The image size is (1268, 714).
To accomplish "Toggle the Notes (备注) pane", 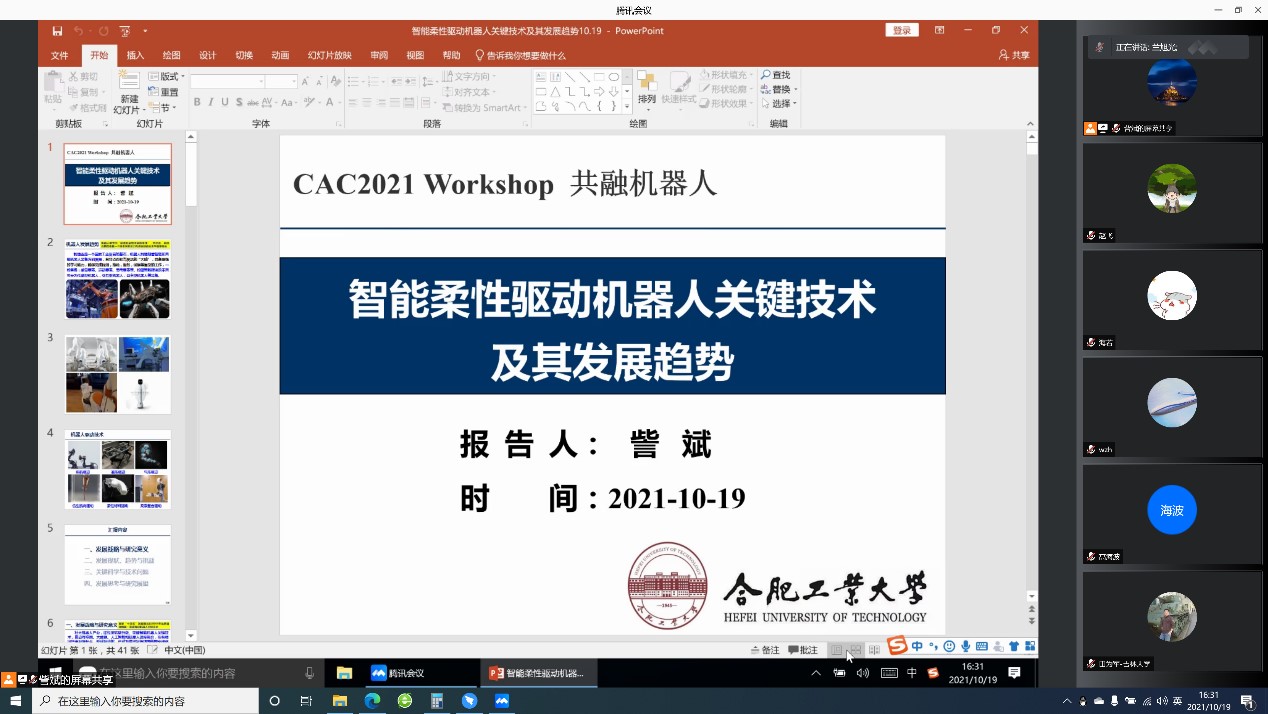I will pyautogui.click(x=765, y=649).
